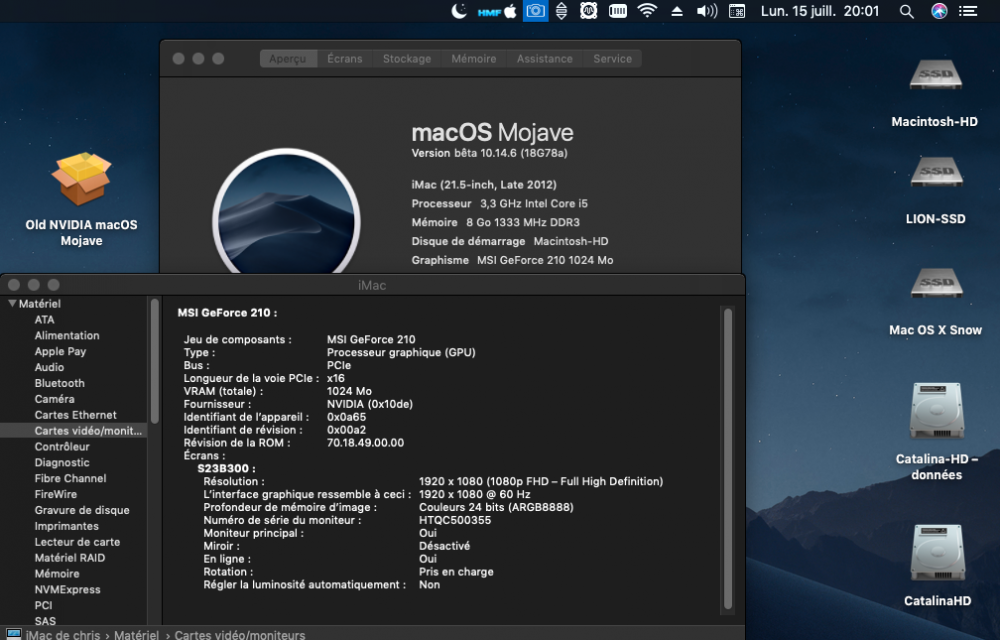This screenshot has width=1000, height=640.
Task: Select Gravure de disque in sidebar
Action: [82, 510]
